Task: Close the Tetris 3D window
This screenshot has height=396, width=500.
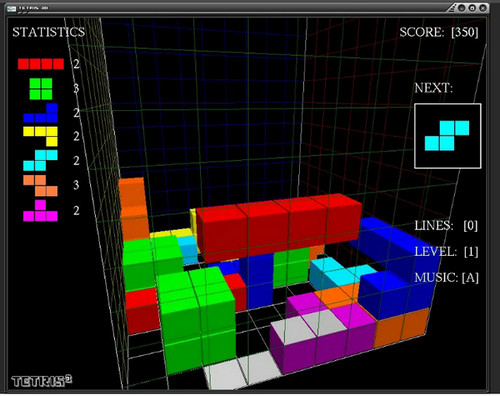Action: pos(483,8)
